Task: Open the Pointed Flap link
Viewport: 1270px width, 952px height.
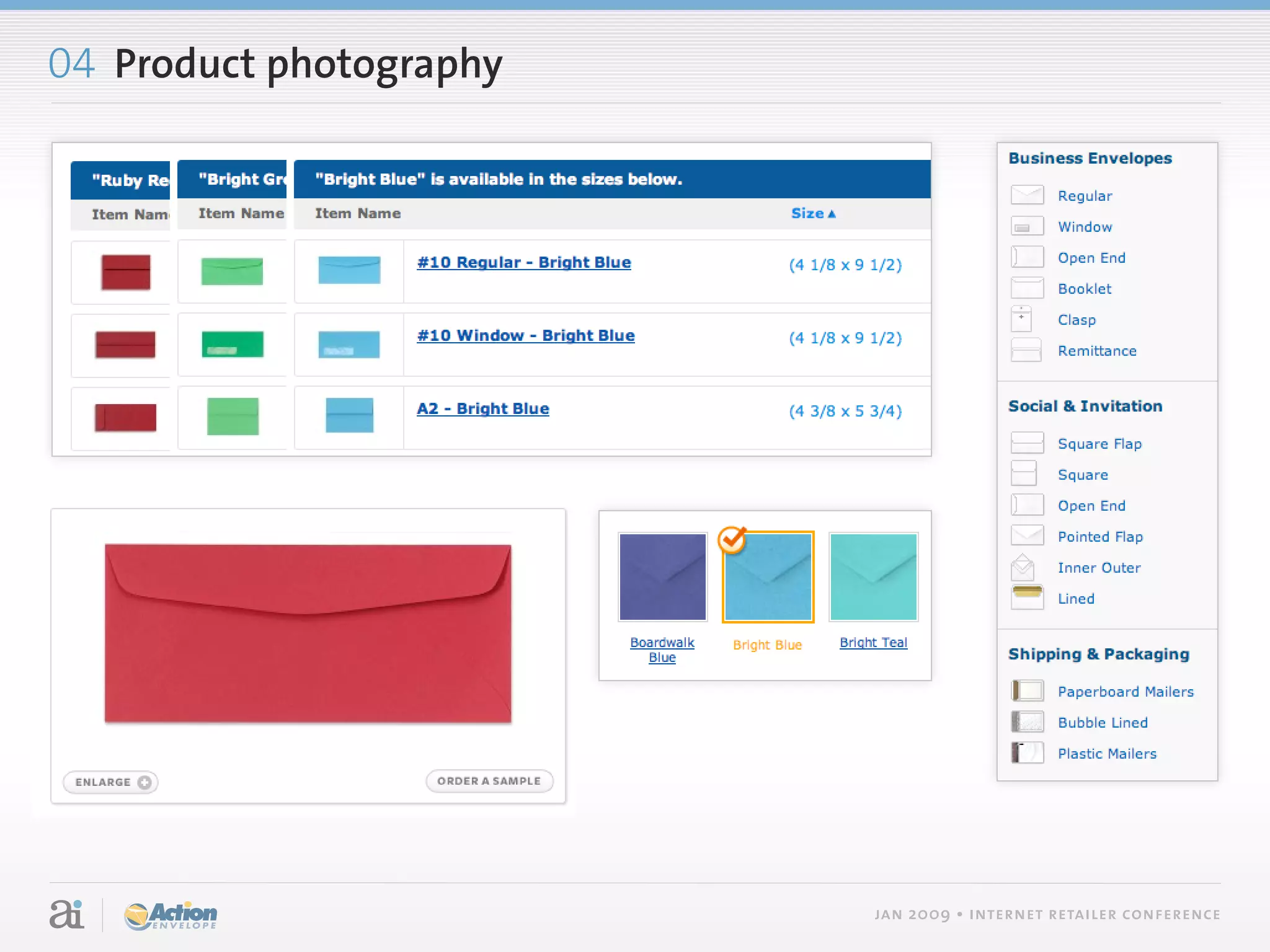Action: click(x=1100, y=537)
